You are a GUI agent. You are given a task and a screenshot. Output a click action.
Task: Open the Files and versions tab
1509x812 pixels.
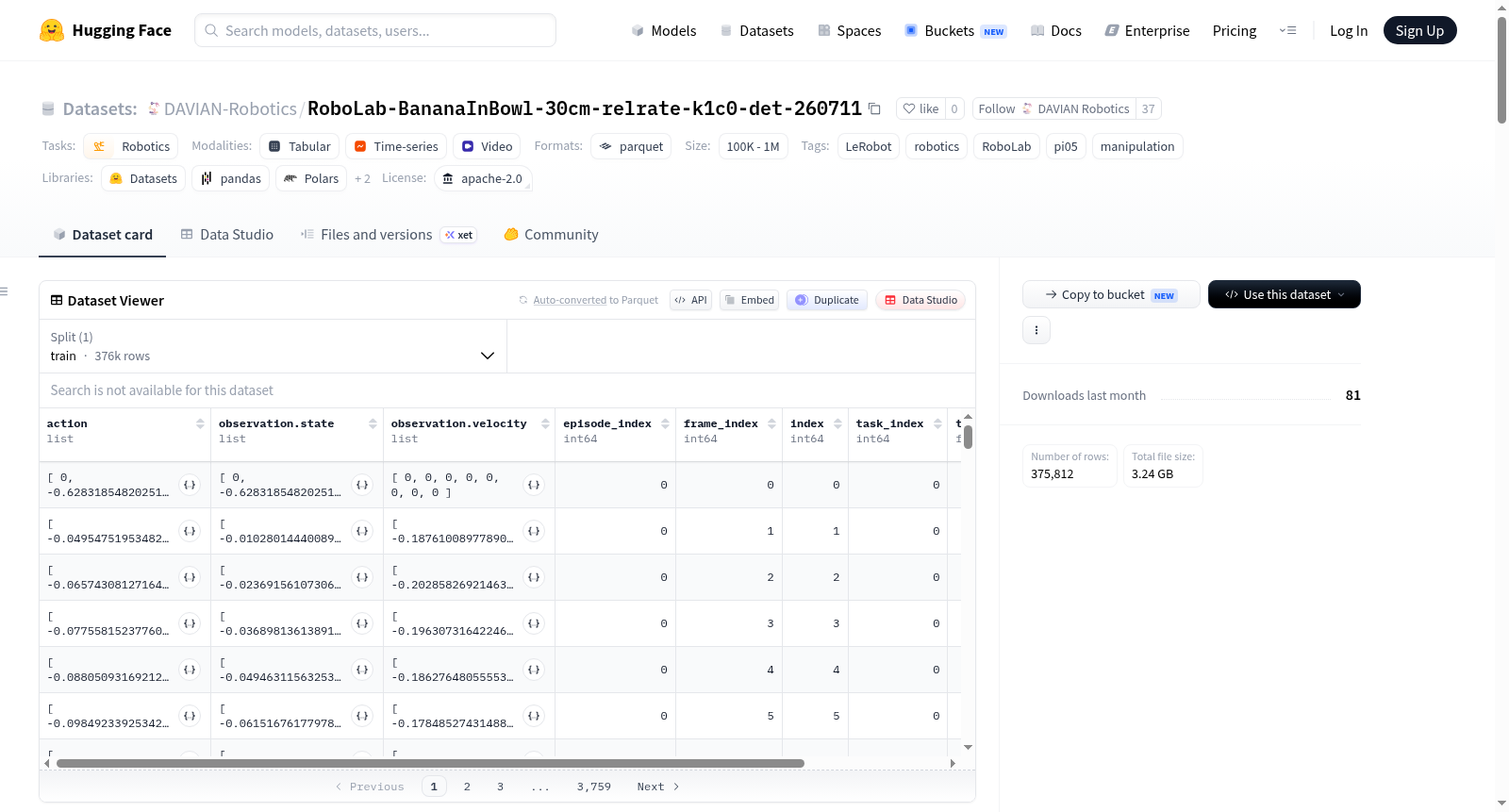(389, 235)
